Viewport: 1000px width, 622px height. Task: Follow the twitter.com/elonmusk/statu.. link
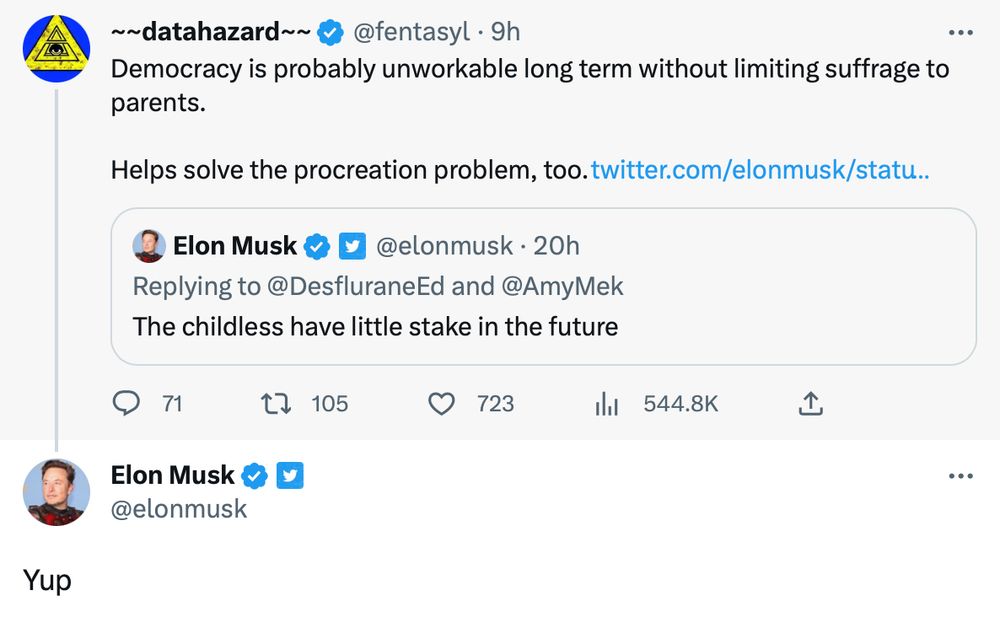pyautogui.click(x=760, y=170)
